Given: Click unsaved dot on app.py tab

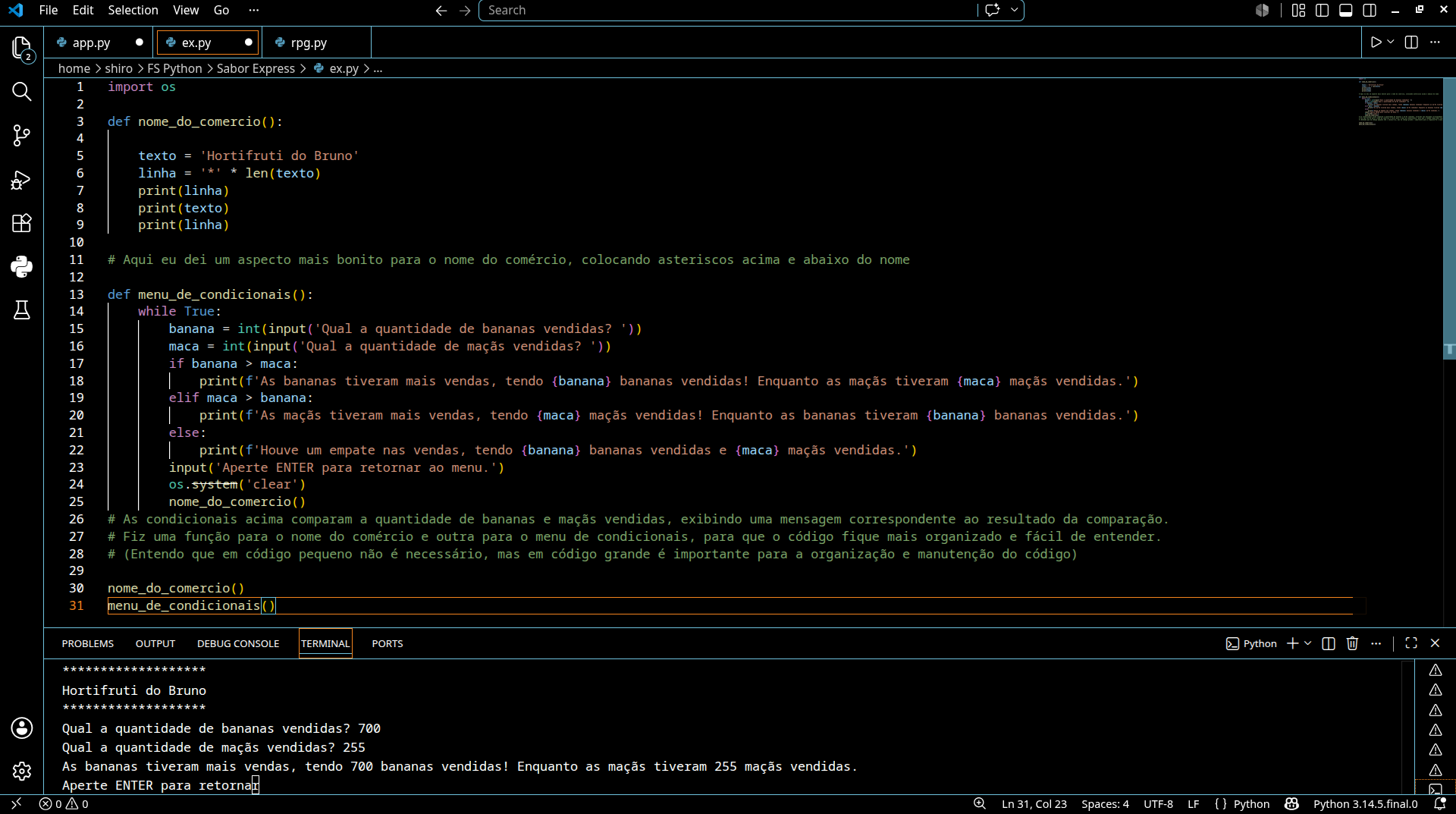Looking at the screenshot, I should point(140,42).
